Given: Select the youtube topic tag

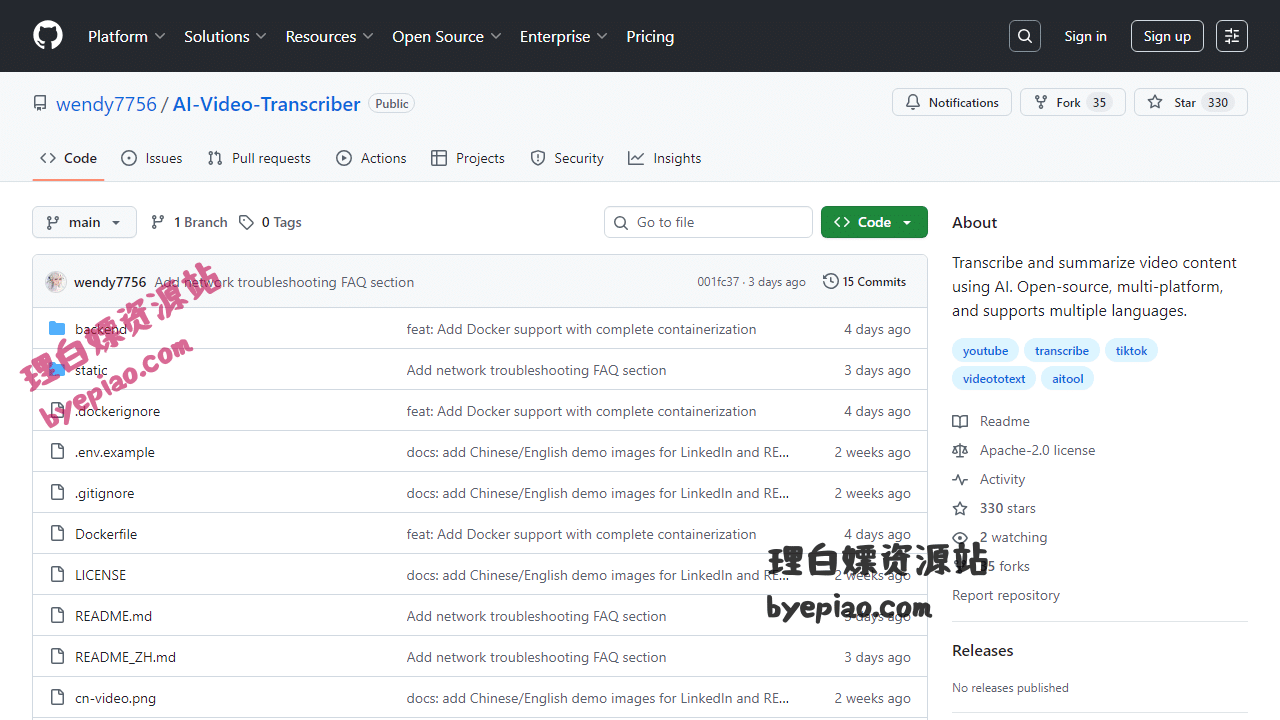Looking at the screenshot, I should 985,351.
